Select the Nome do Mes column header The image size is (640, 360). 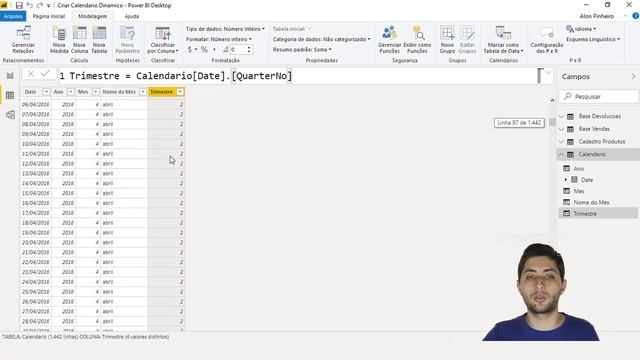(x=120, y=92)
